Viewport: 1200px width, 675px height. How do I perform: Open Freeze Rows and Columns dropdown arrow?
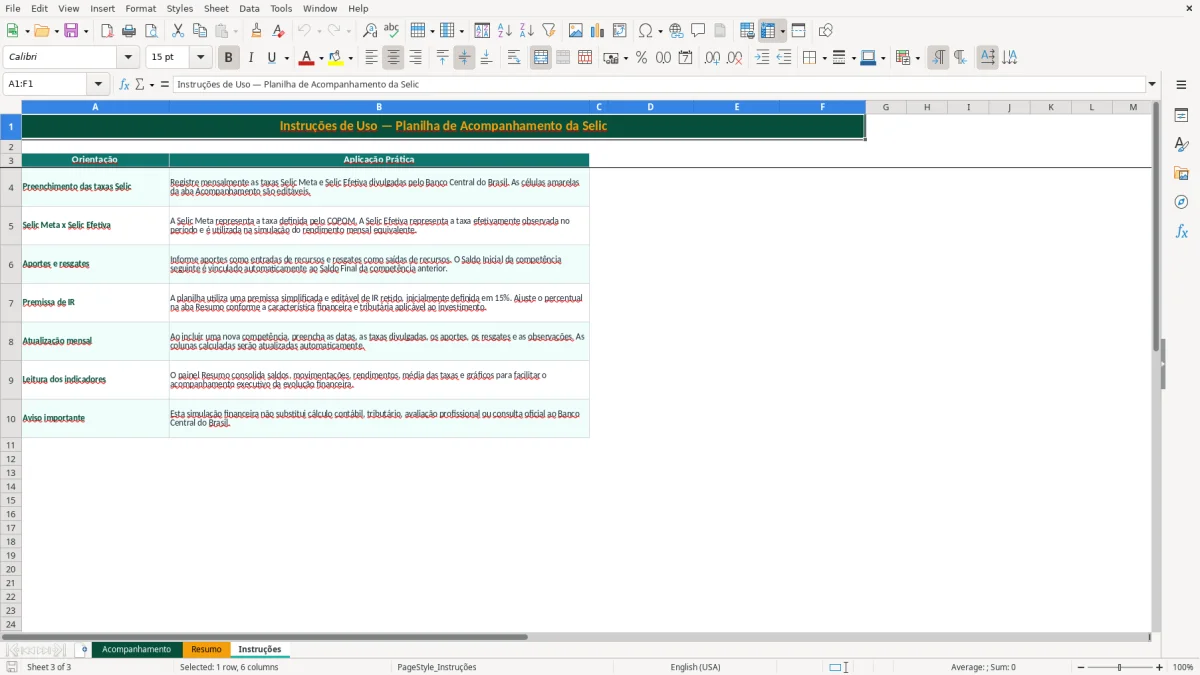(783, 32)
